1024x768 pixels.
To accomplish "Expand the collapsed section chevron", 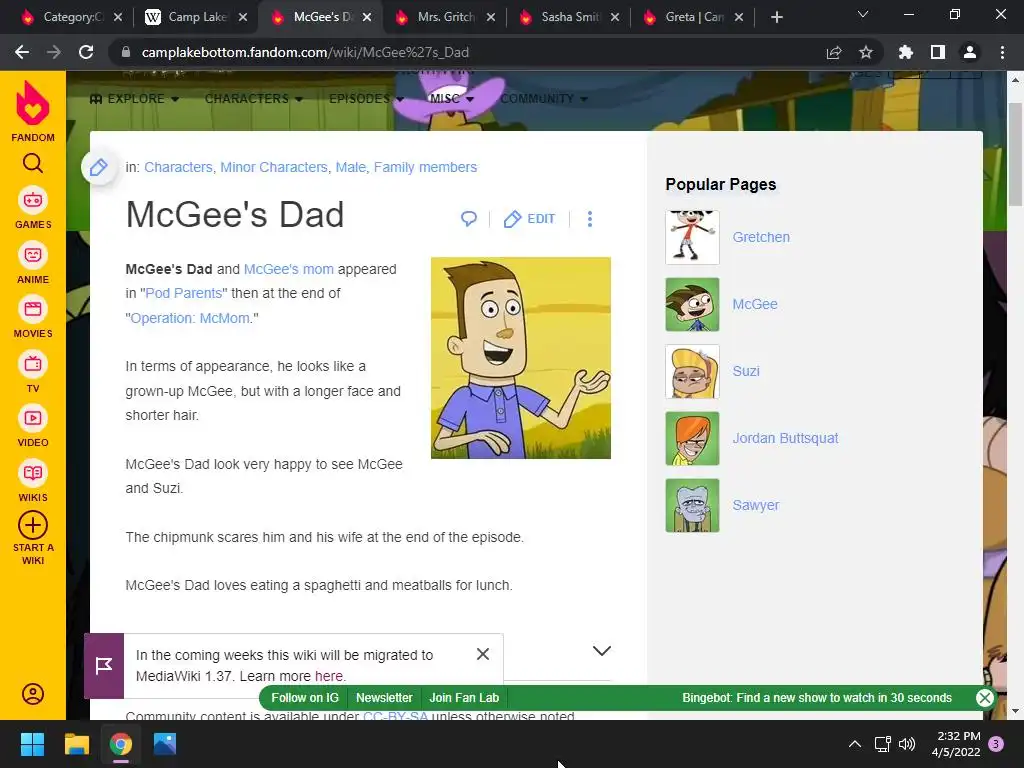I will [x=601, y=650].
